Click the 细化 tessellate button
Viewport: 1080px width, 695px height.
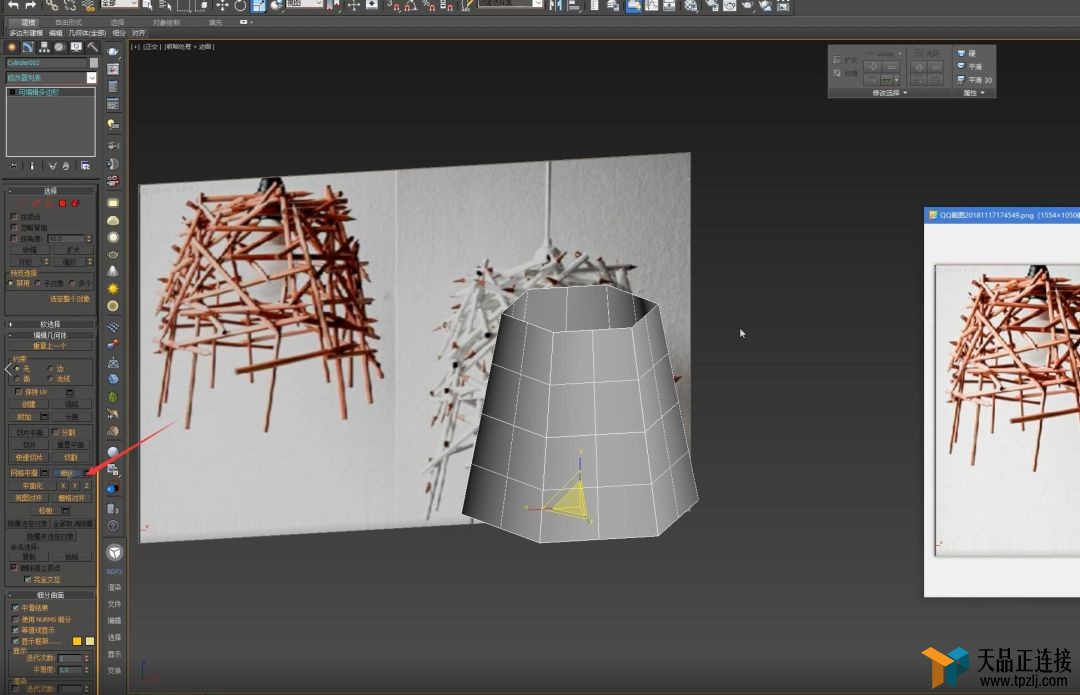click(x=67, y=473)
